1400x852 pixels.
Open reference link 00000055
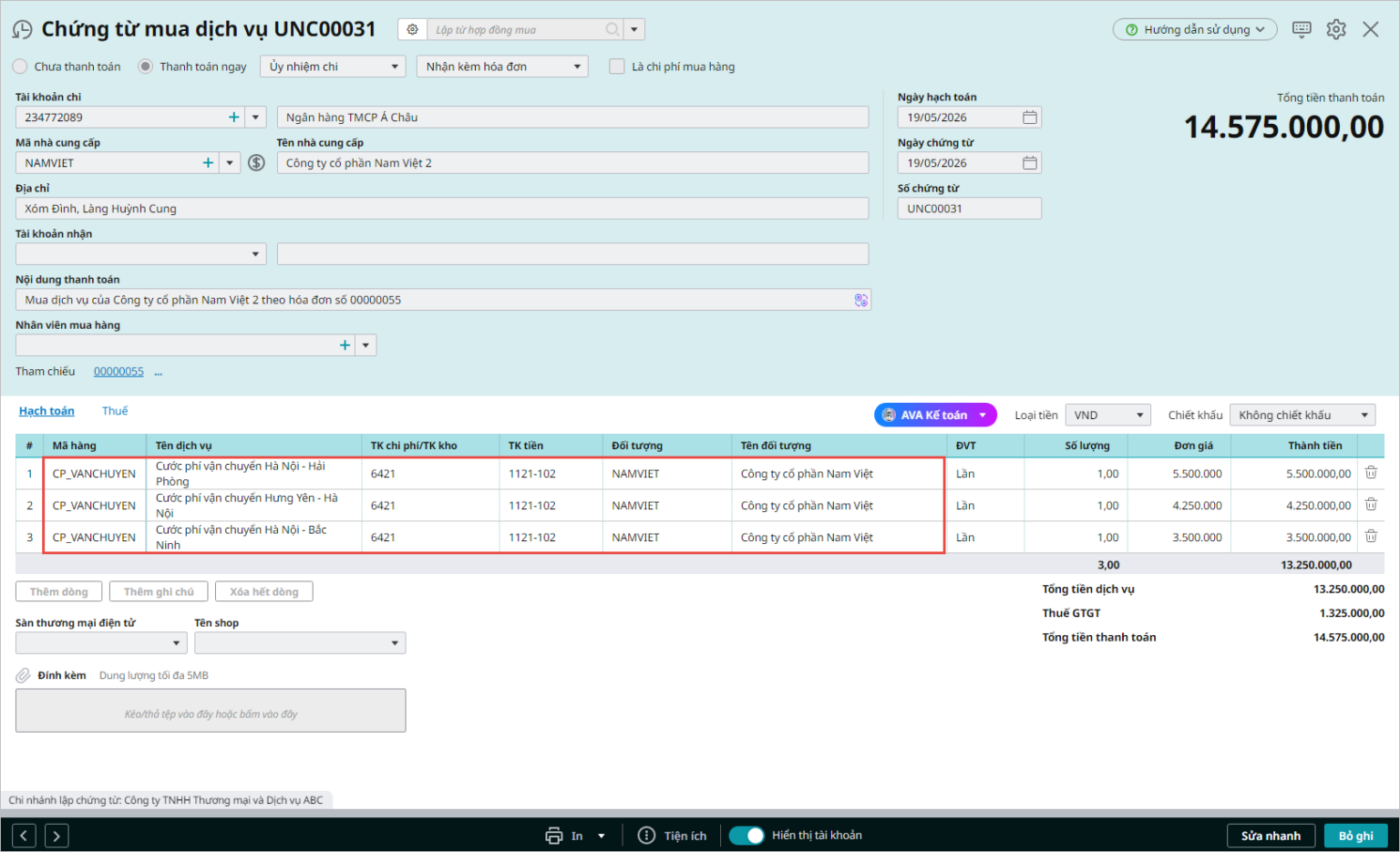[118, 372]
